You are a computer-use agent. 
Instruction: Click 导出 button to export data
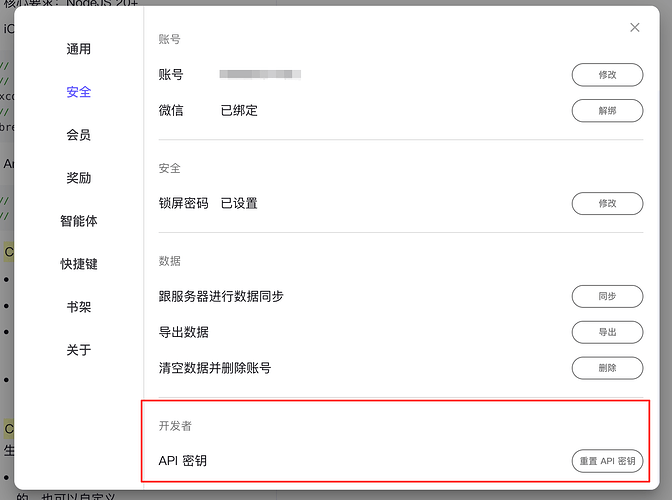click(607, 332)
